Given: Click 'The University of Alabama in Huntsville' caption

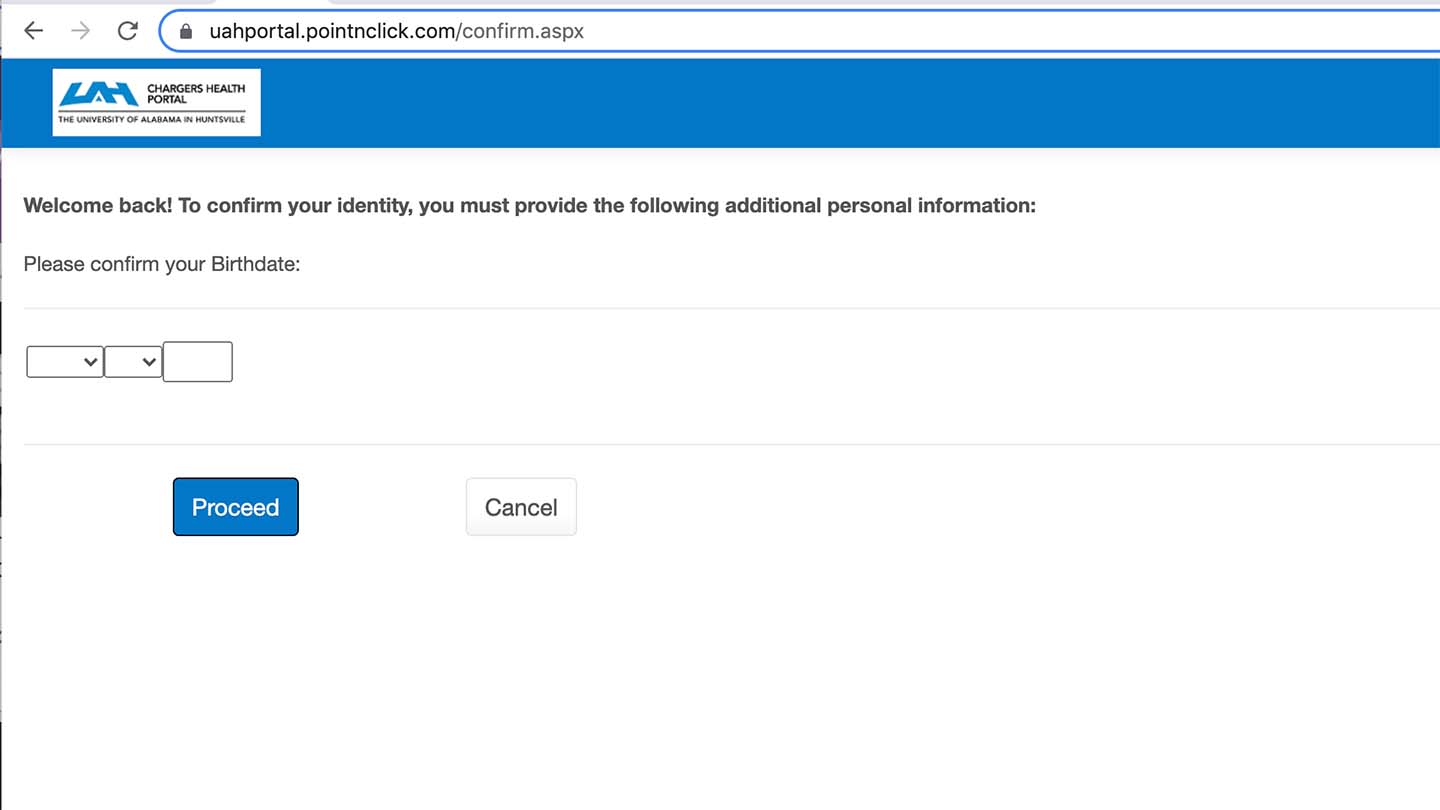Looking at the screenshot, I should pyautogui.click(x=151, y=119).
